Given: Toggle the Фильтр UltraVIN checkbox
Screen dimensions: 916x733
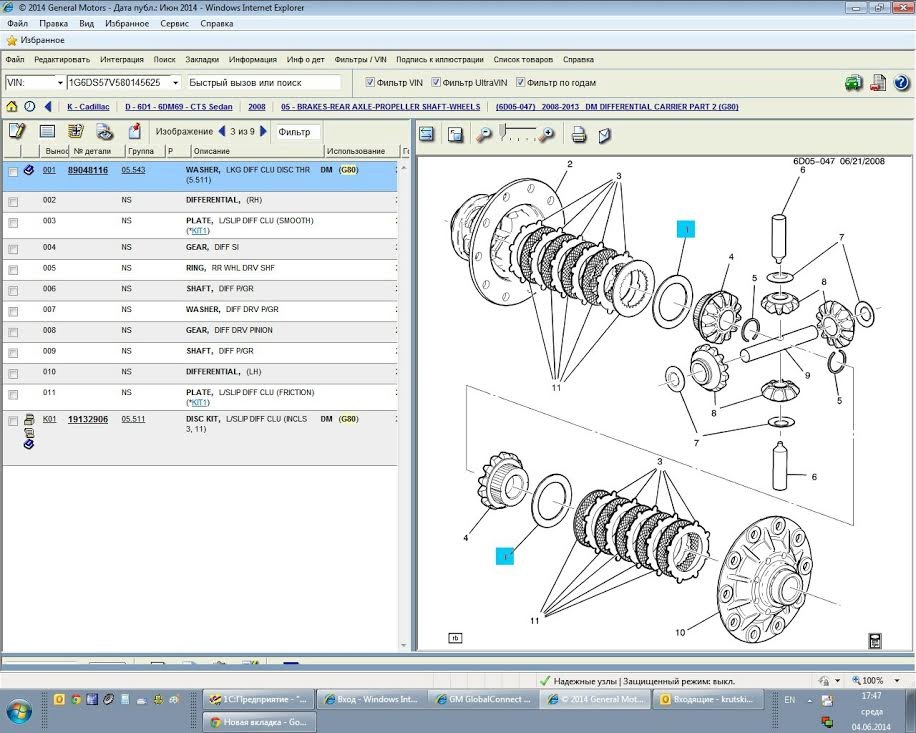Looking at the screenshot, I should pos(436,83).
